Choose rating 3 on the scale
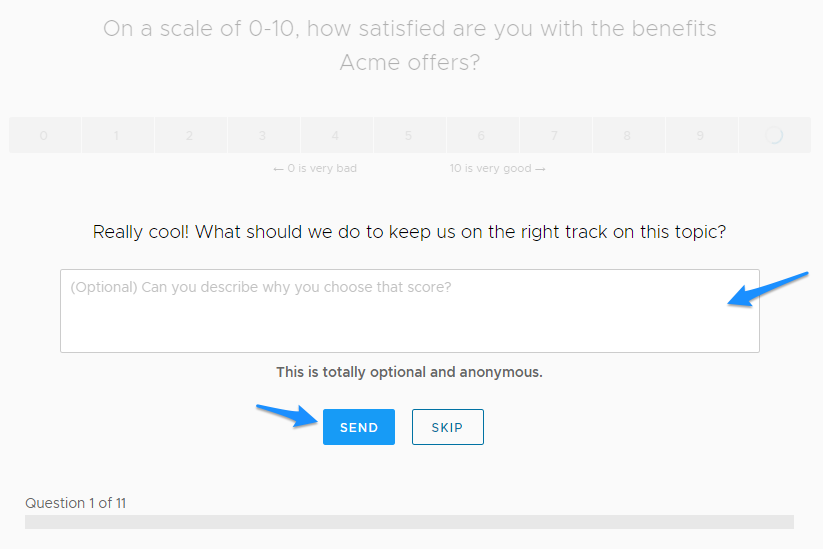Viewport: 823px width, 549px height. [263, 135]
